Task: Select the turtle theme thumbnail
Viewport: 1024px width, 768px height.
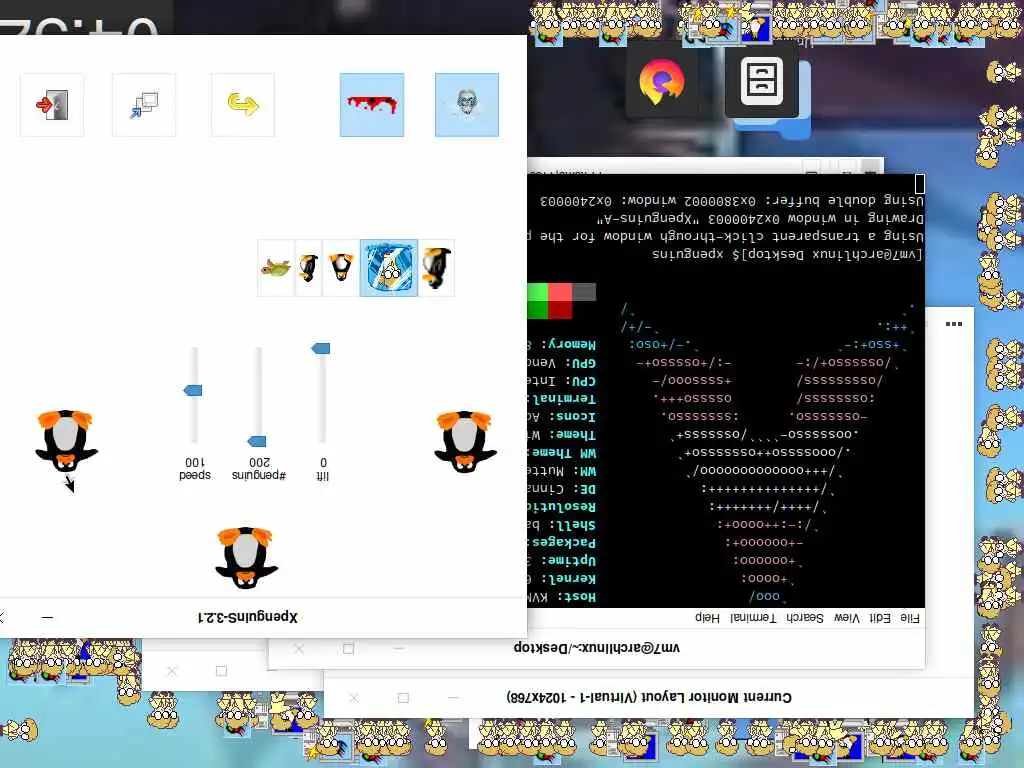Action: tap(276, 268)
